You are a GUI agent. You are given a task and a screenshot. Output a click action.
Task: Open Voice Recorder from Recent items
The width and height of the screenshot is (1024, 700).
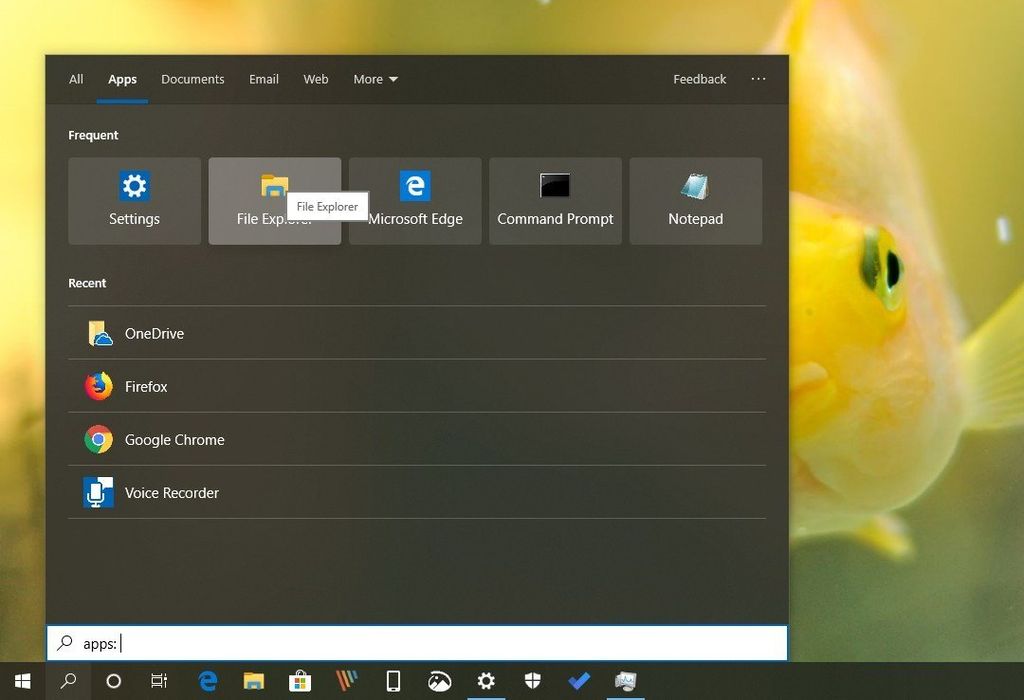[170, 492]
